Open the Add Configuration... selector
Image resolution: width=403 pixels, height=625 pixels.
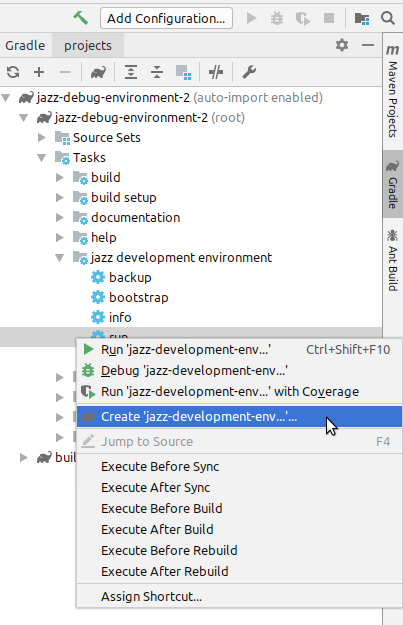(x=166, y=18)
